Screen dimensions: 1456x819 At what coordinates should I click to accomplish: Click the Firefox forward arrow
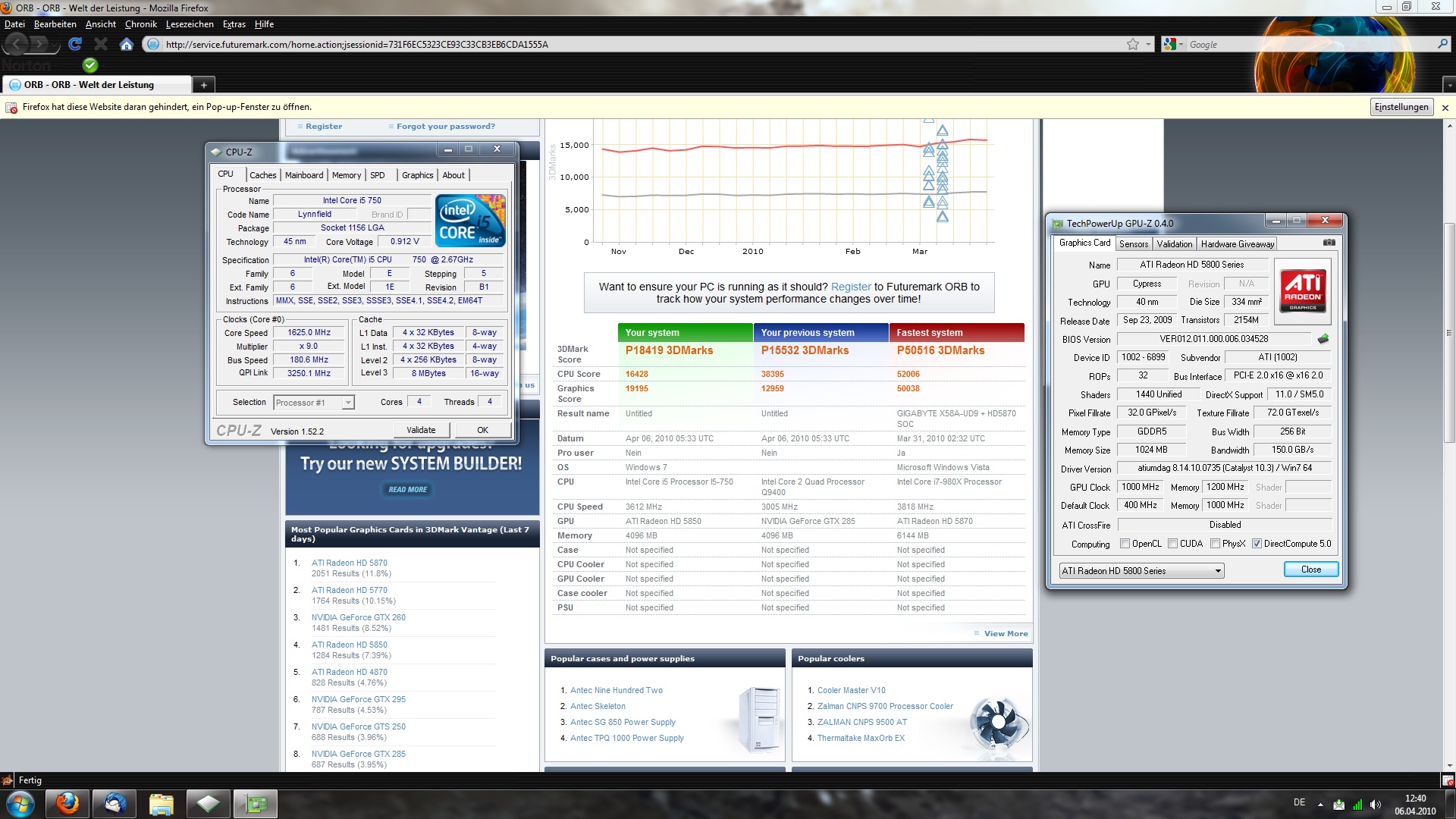coord(41,44)
